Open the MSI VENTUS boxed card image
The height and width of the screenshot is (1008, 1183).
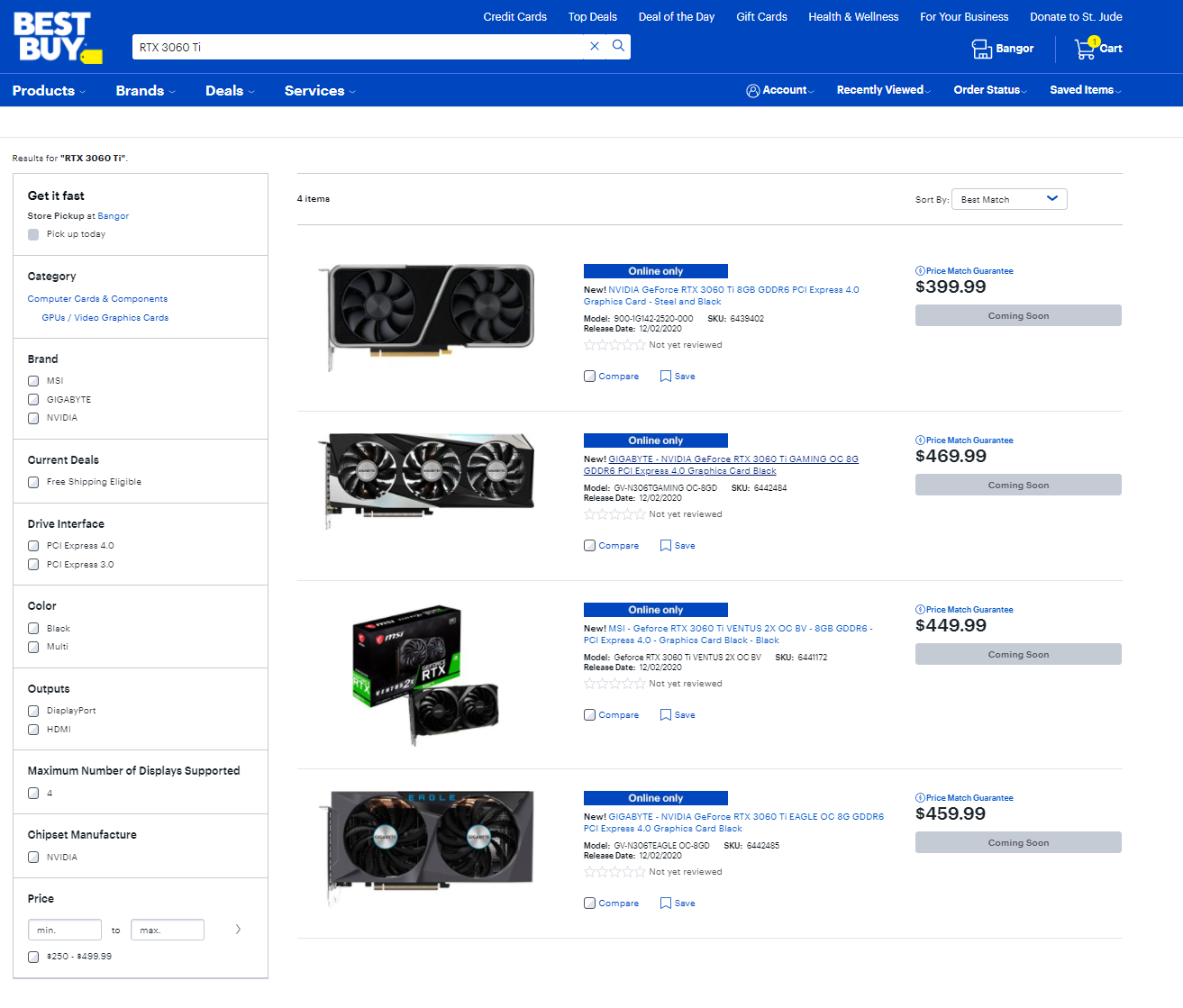click(x=426, y=675)
